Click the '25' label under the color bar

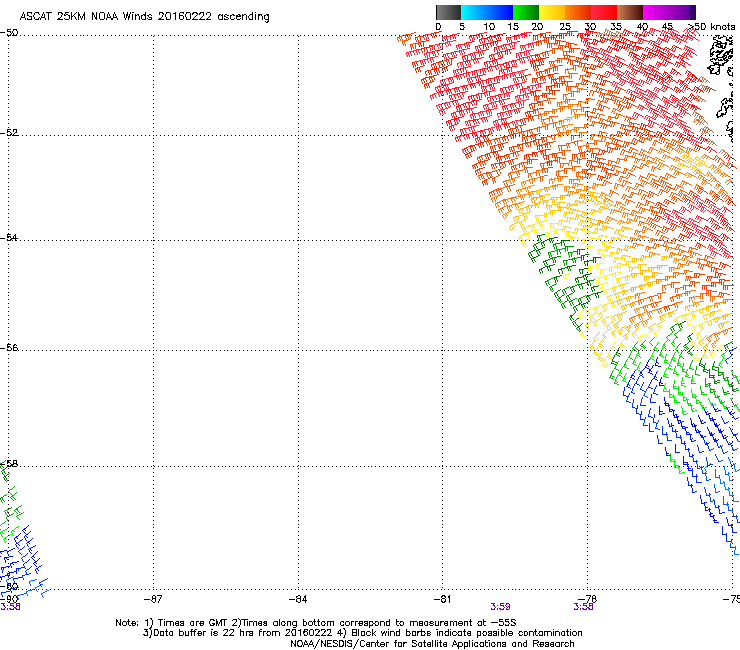click(x=565, y=27)
